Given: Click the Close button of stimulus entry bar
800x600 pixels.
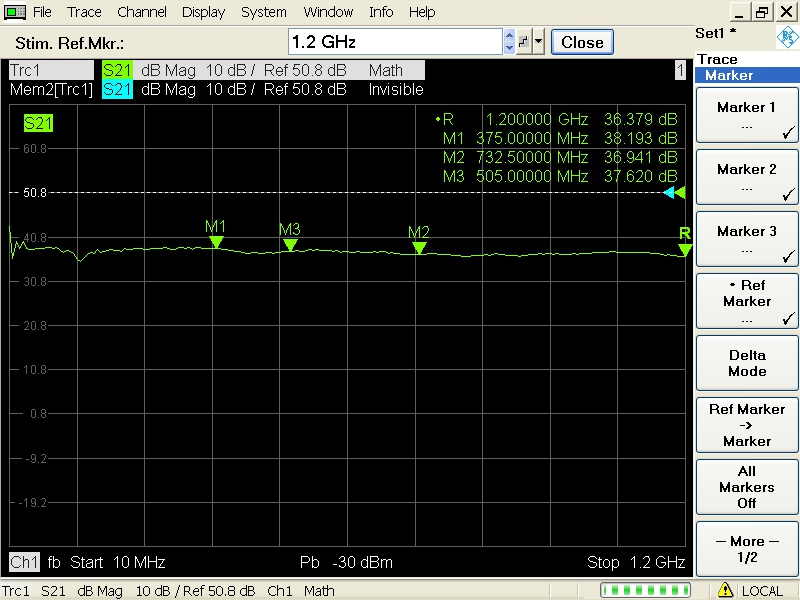Looking at the screenshot, I should click(x=582, y=42).
